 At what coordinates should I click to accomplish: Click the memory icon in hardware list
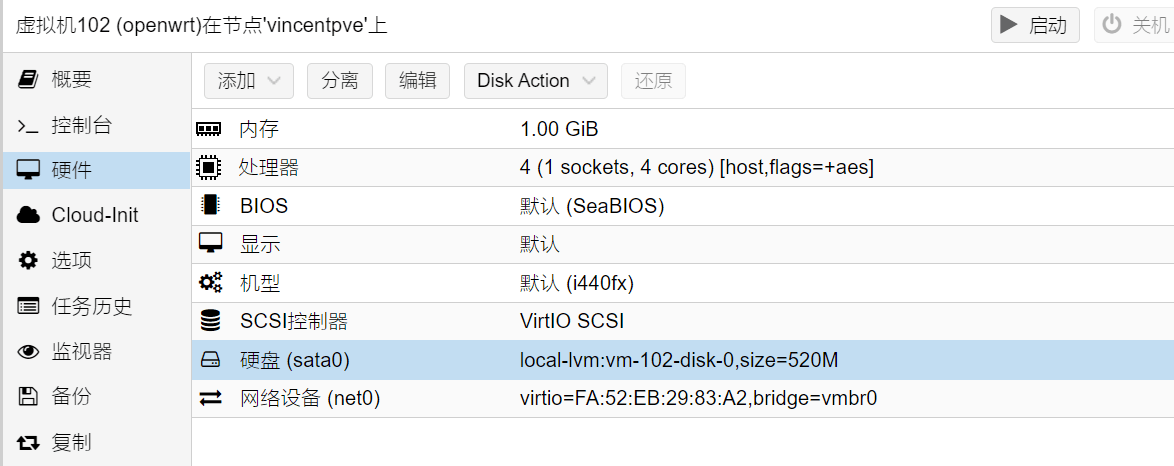(209, 129)
